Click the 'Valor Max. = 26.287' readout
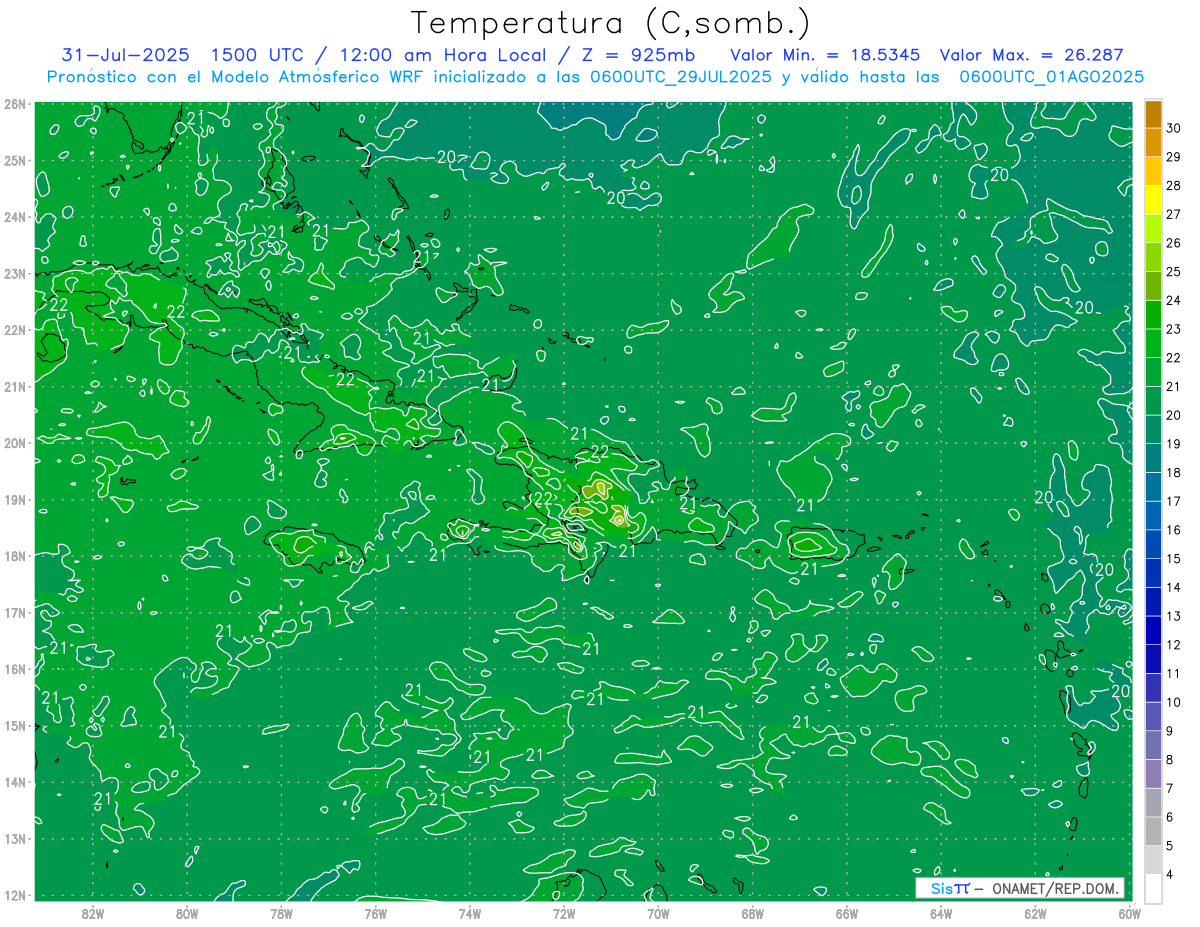The height and width of the screenshot is (927, 1200). [x=1031, y=56]
